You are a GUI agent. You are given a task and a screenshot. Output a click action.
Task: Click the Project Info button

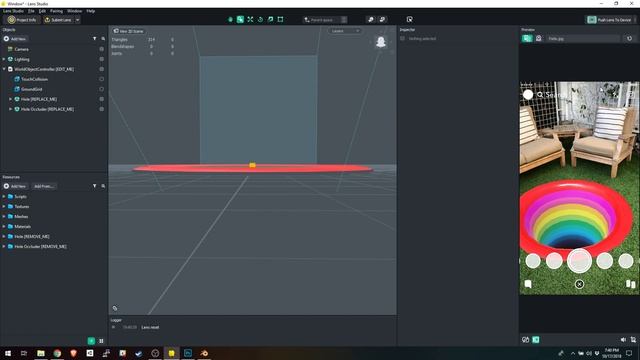[x=23, y=20]
